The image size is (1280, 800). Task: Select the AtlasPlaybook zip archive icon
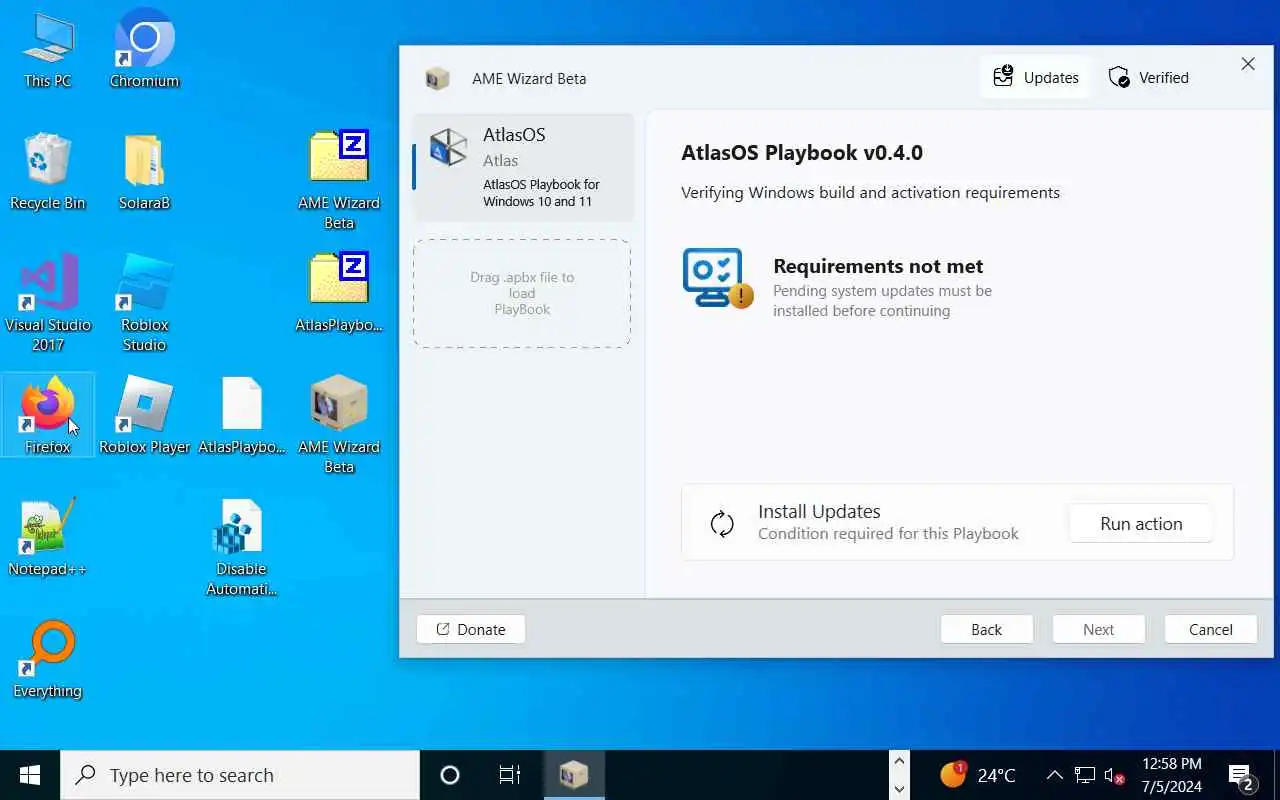click(x=339, y=293)
